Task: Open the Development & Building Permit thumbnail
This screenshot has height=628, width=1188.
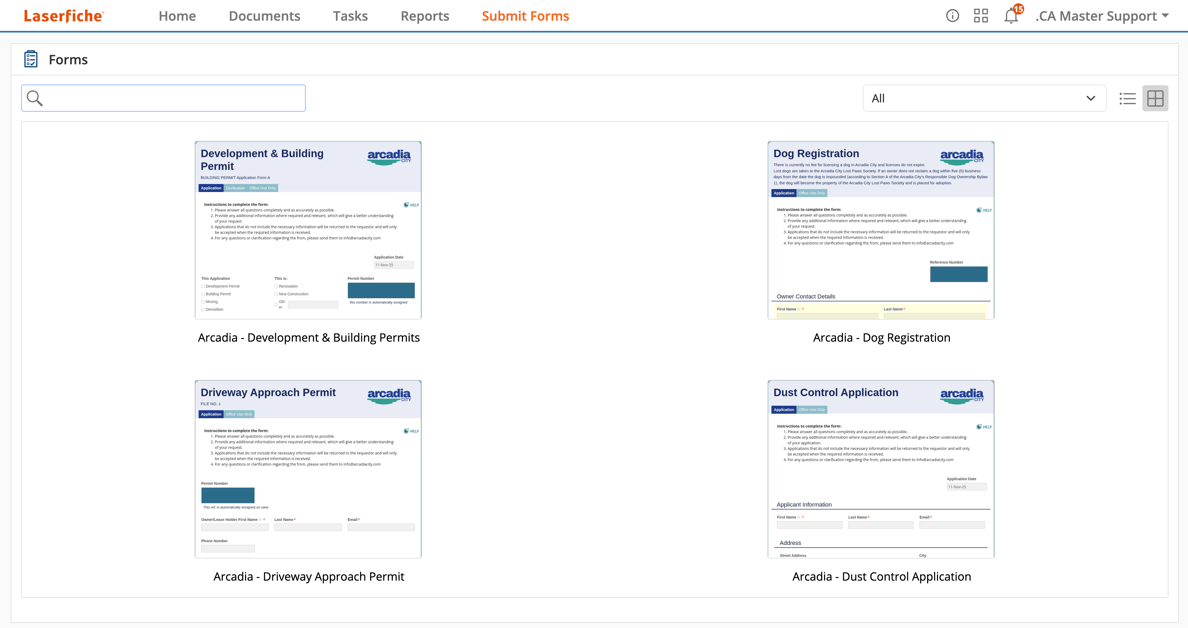Action: coord(308,230)
